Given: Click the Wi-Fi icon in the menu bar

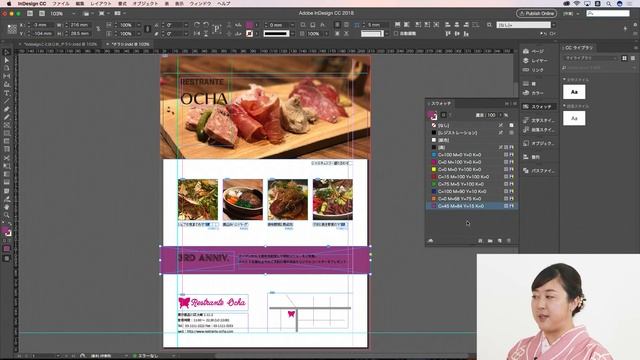Looking at the screenshot, I should click(x=576, y=3).
